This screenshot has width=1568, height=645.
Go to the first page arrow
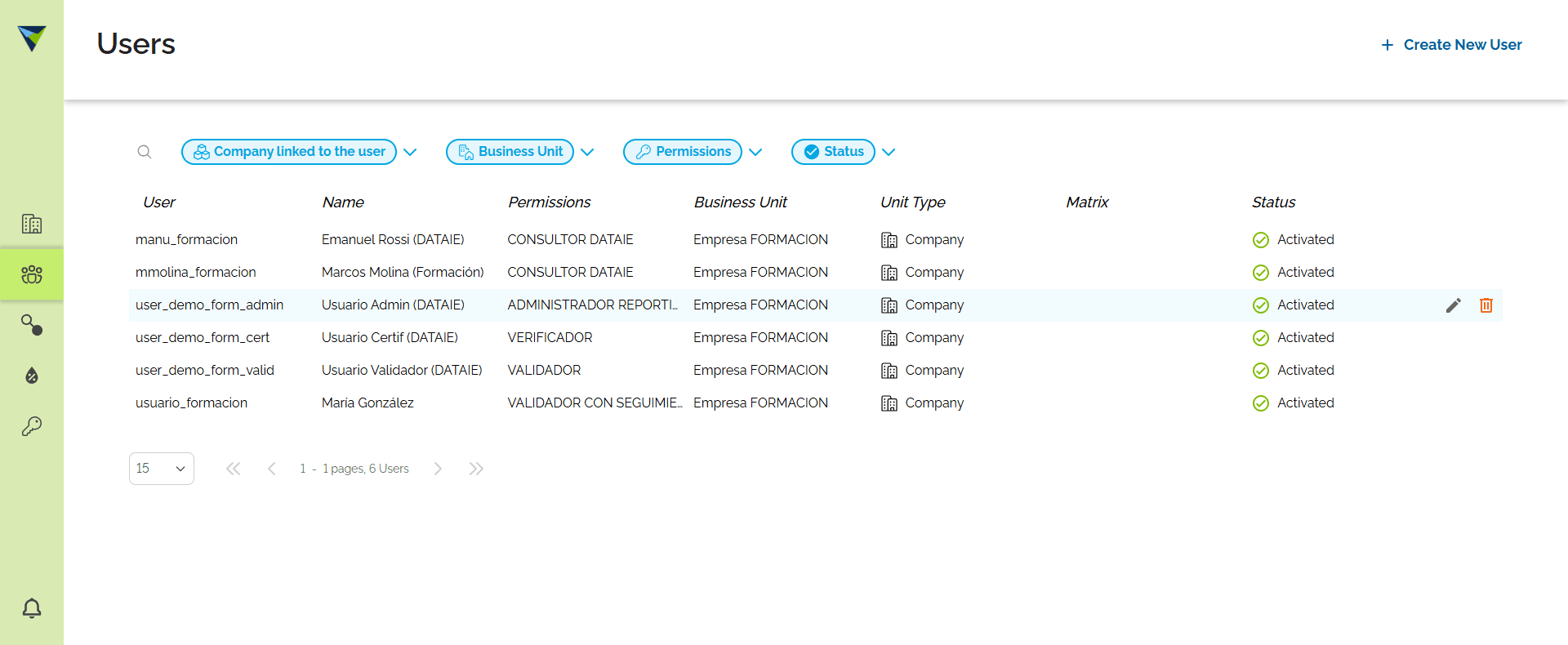coord(234,469)
